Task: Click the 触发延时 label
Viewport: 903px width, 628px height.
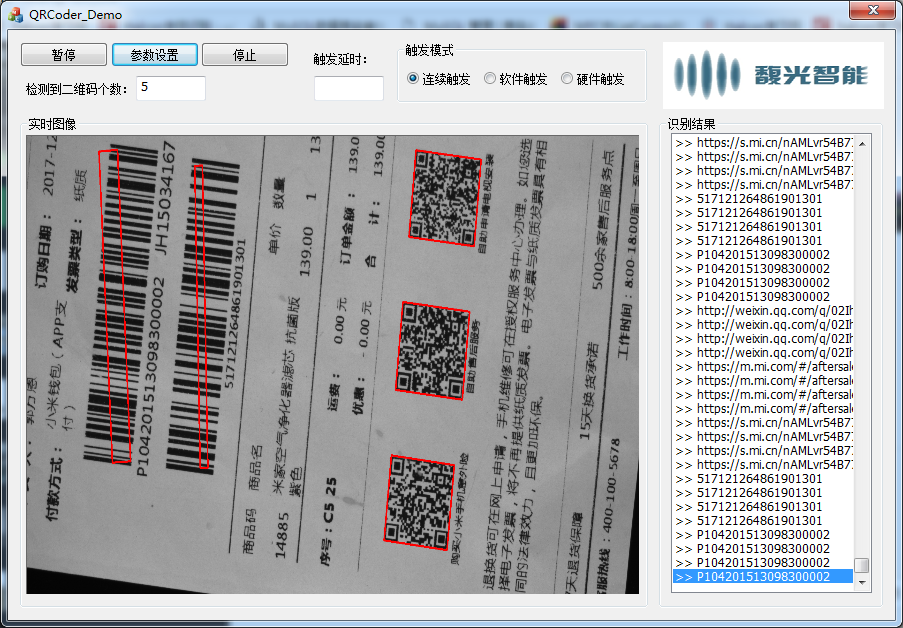Action: [x=340, y=59]
